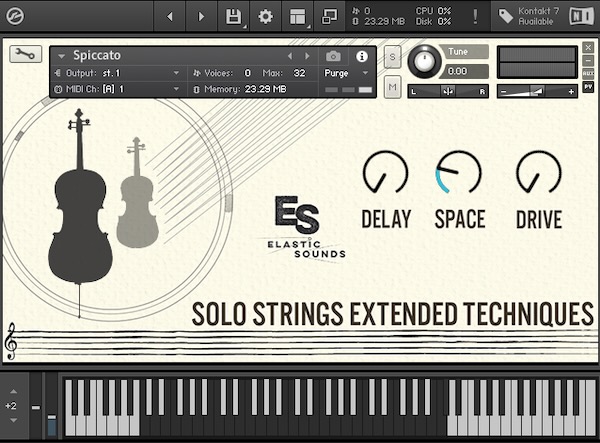This screenshot has height=443, width=600.
Task: Click the workspace layout icon
Action: tap(297, 16)
